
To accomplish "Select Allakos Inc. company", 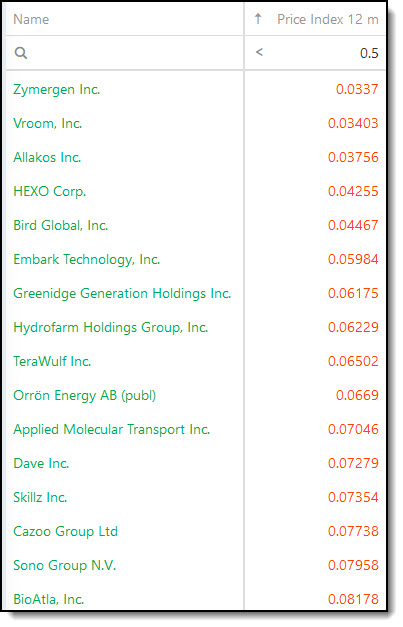I will pyautogui.click(x=47, y=158).
